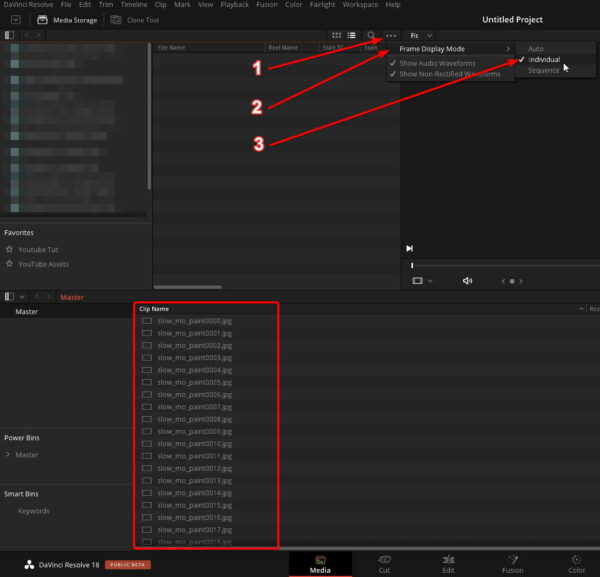
Task: Open media storage search
Action: [x=371, y=35]
